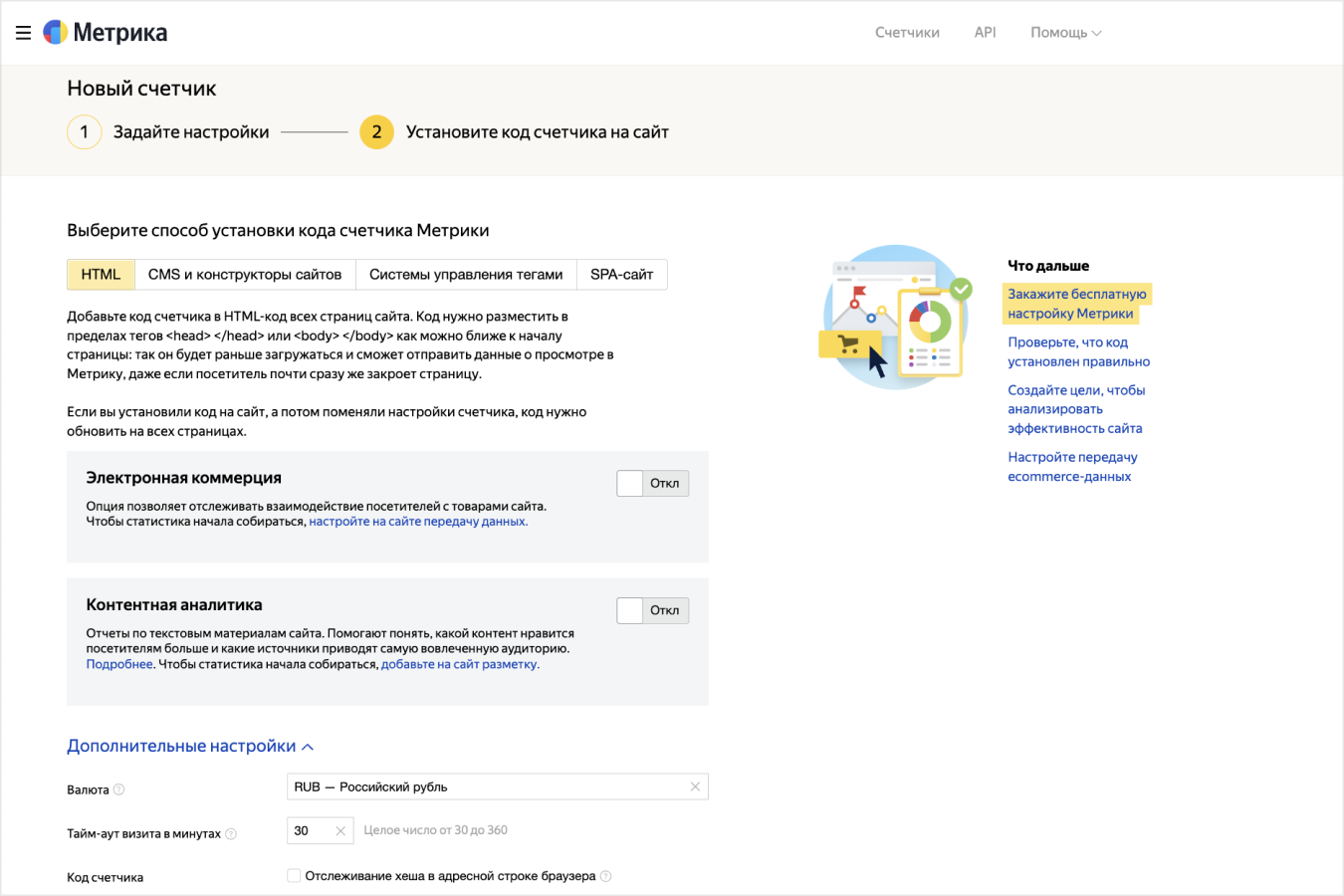The width and height of the screenshot is (1344, 896).
Task: Click the hint Целое число от 30 до 360
Action: point(436,830)
